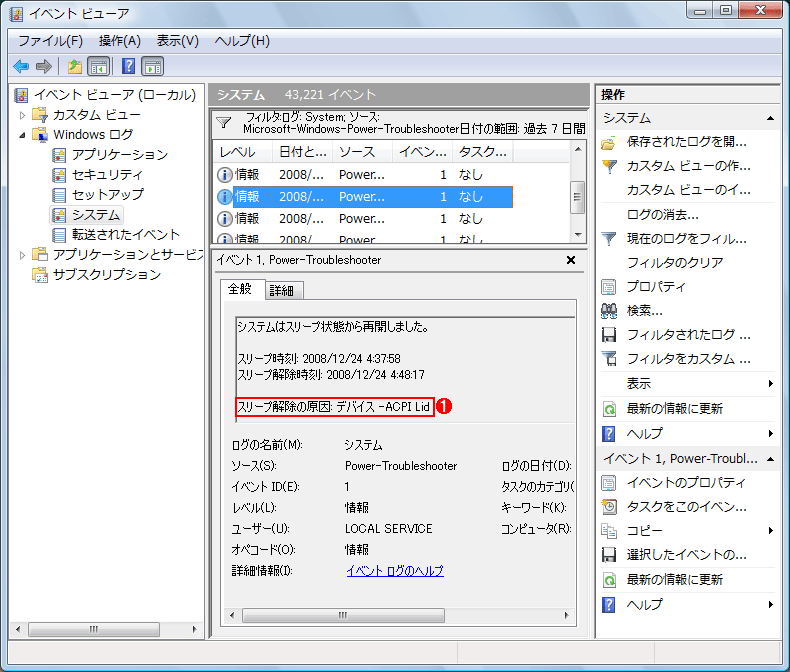Open the ファイル(F) menu

coord(50,41)
